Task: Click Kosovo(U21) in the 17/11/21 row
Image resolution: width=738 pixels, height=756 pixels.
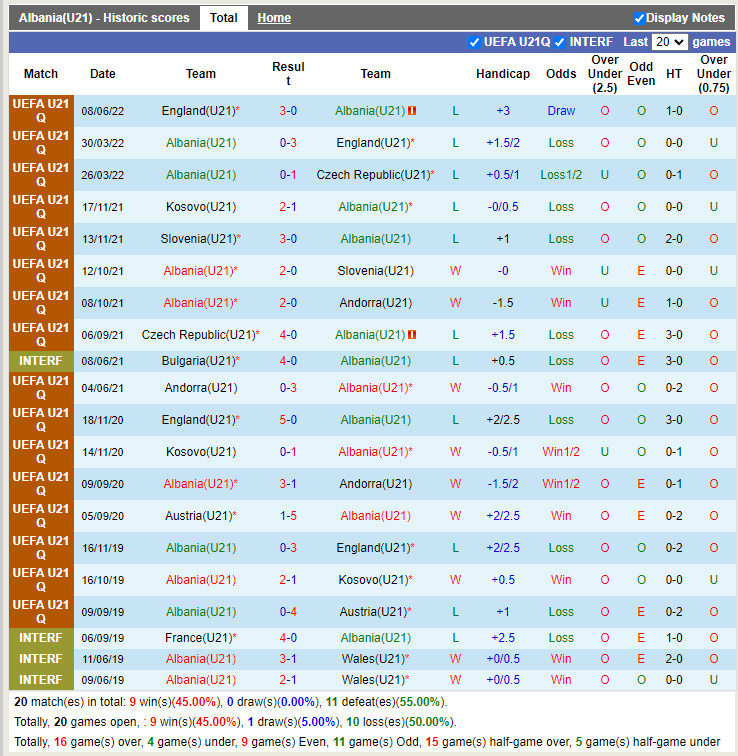Action: click(200, 207)
